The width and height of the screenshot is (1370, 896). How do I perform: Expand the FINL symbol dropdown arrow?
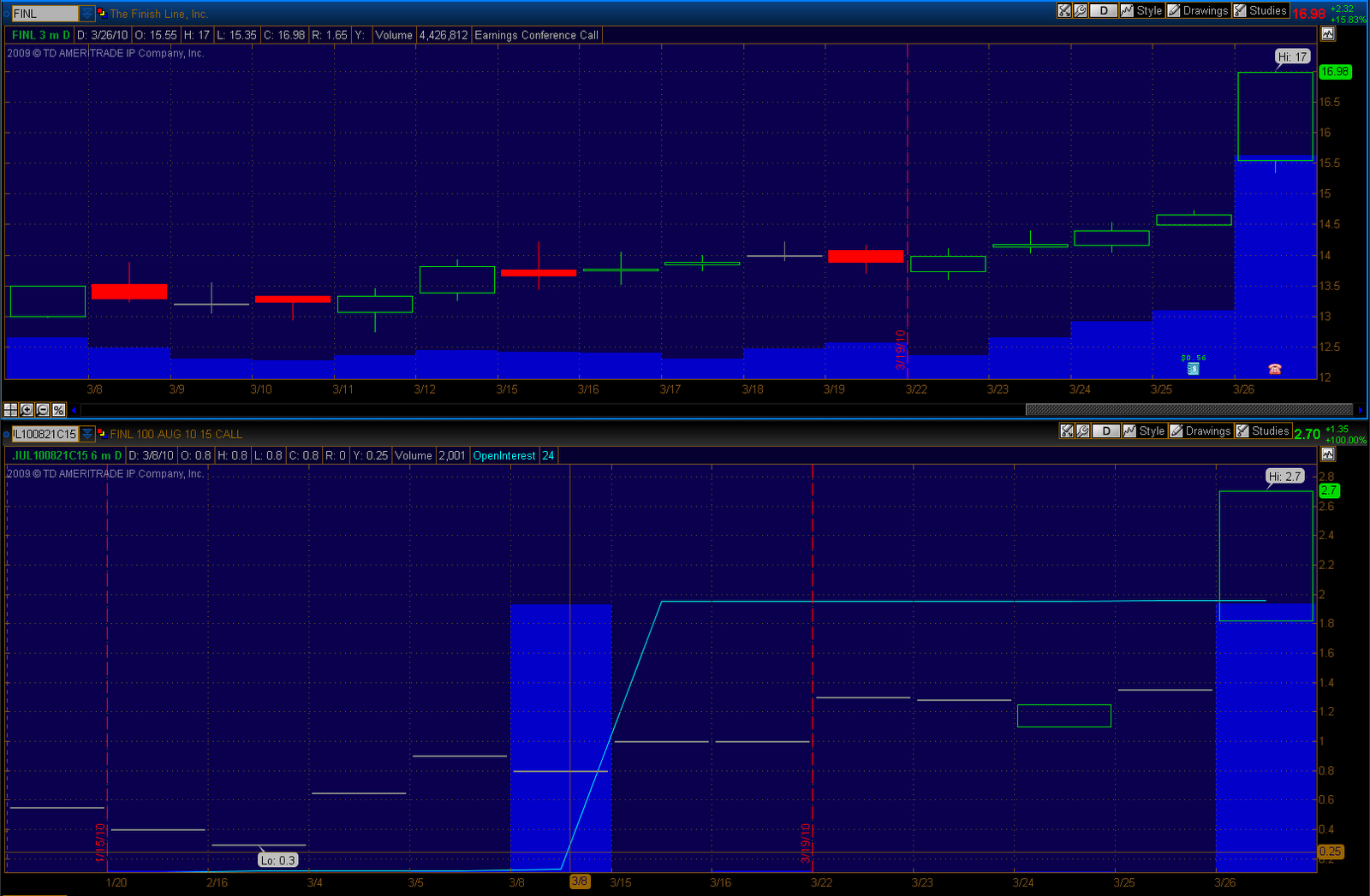coord(86,14)
